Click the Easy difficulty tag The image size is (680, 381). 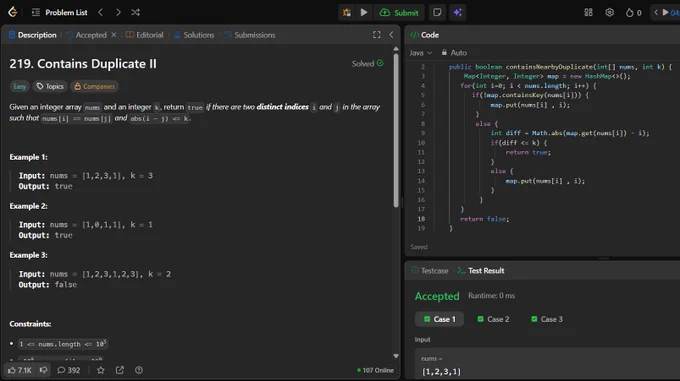click(20, 86)
